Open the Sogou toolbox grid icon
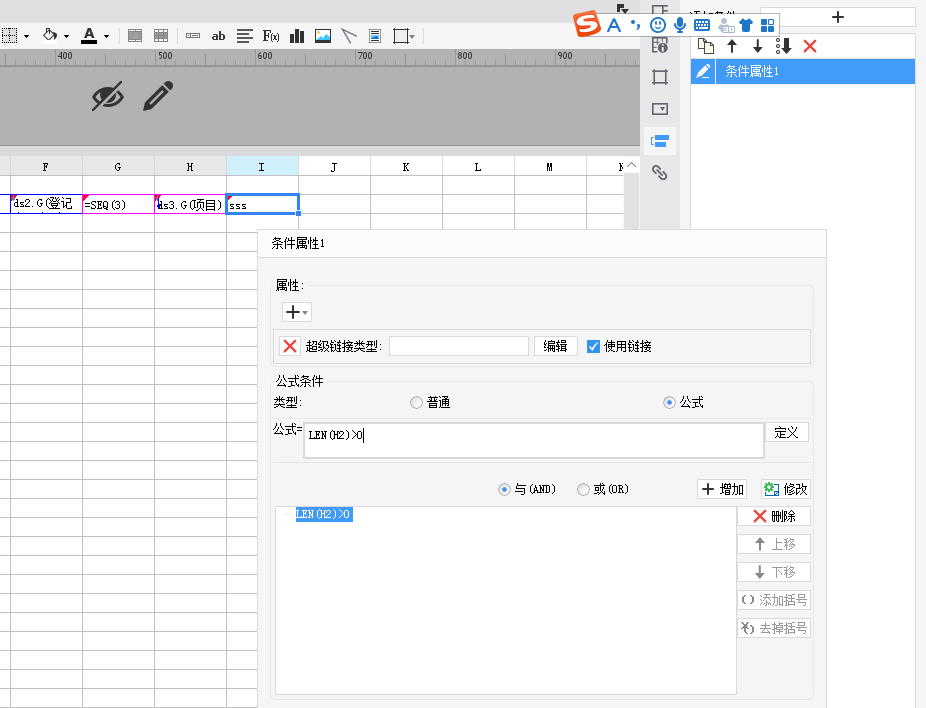 (767, 25)
